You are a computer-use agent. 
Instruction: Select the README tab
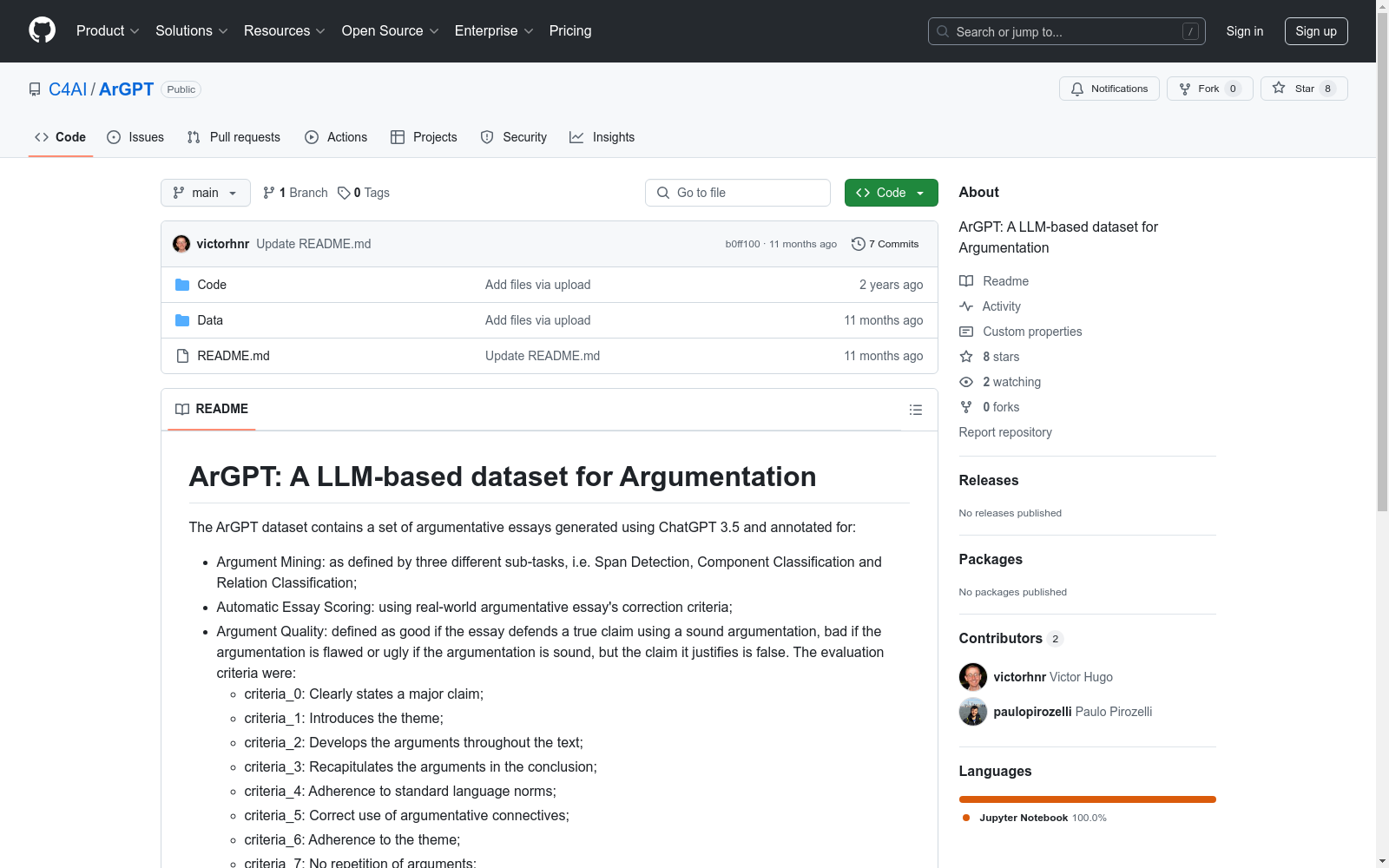tap(212, 409)
